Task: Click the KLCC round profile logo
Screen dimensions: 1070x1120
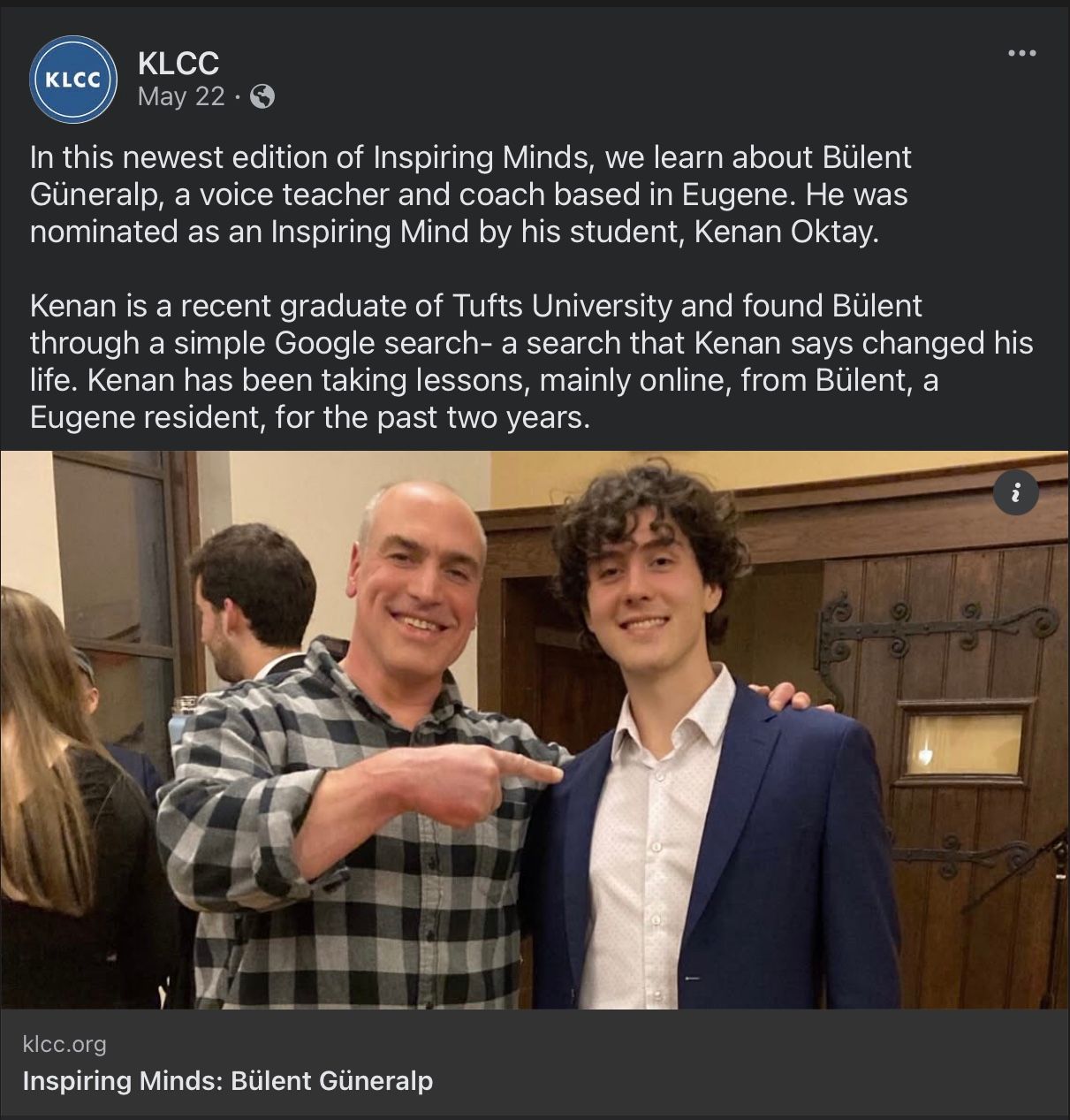Action: (x=73, y=80)
